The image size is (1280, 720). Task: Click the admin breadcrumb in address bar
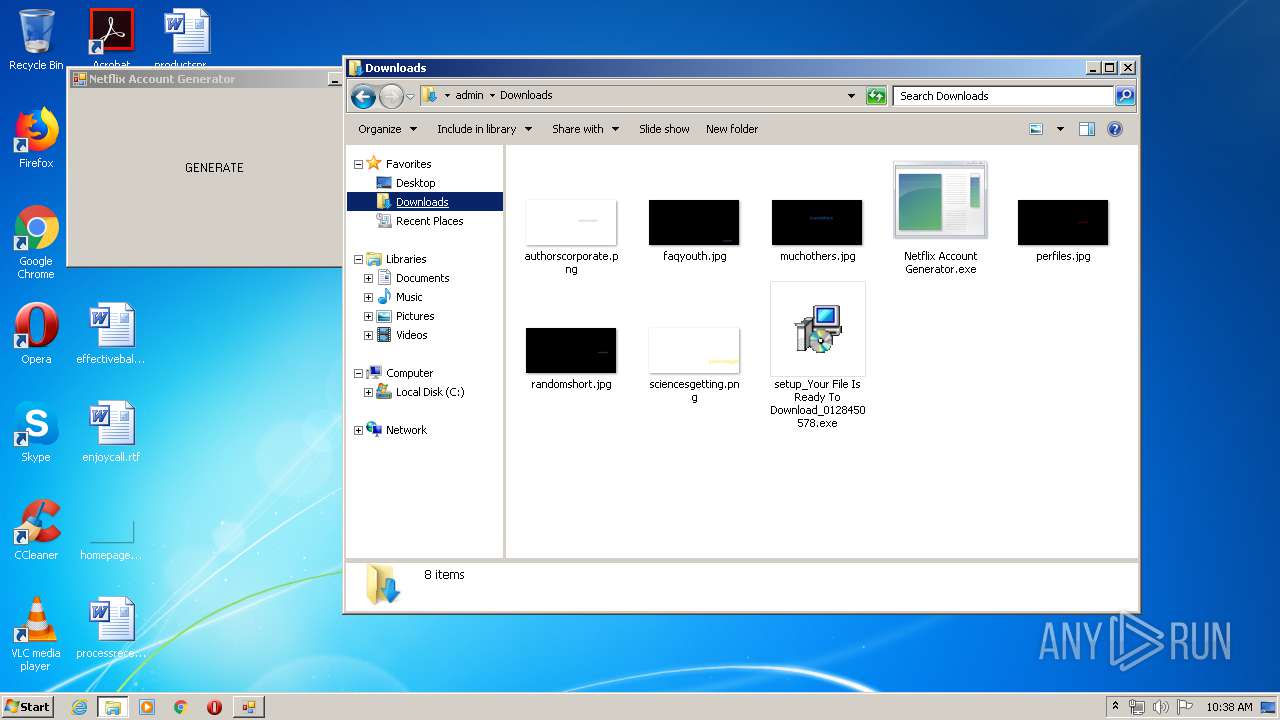(x=469, y=96)
